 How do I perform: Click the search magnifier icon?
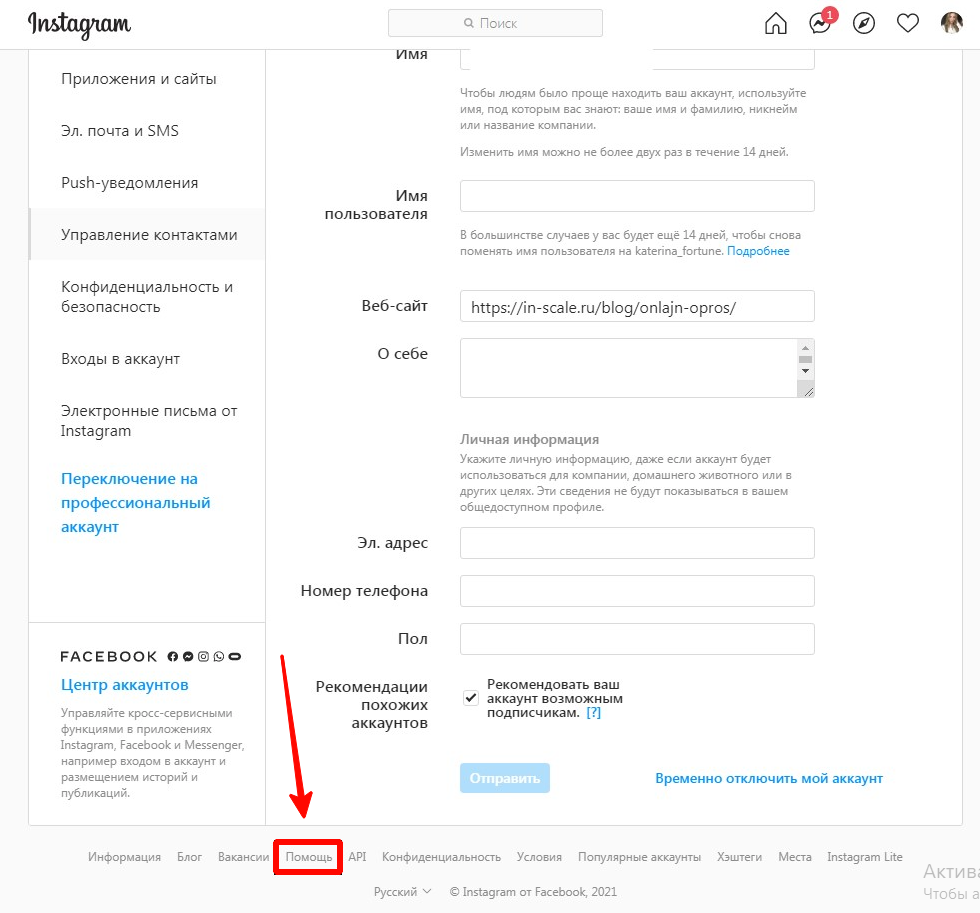469,23
